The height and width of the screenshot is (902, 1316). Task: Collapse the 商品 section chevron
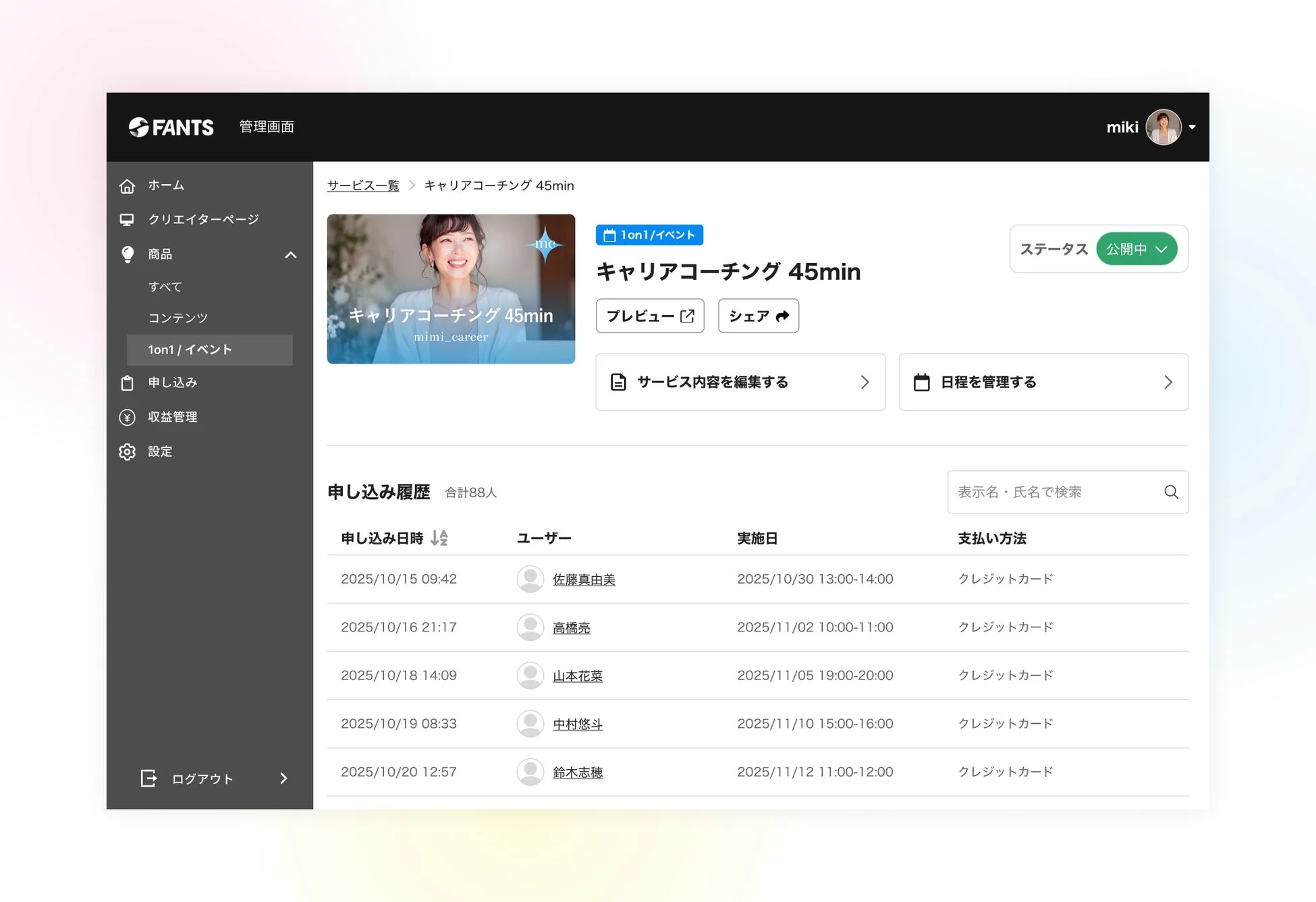coord(290,254)
